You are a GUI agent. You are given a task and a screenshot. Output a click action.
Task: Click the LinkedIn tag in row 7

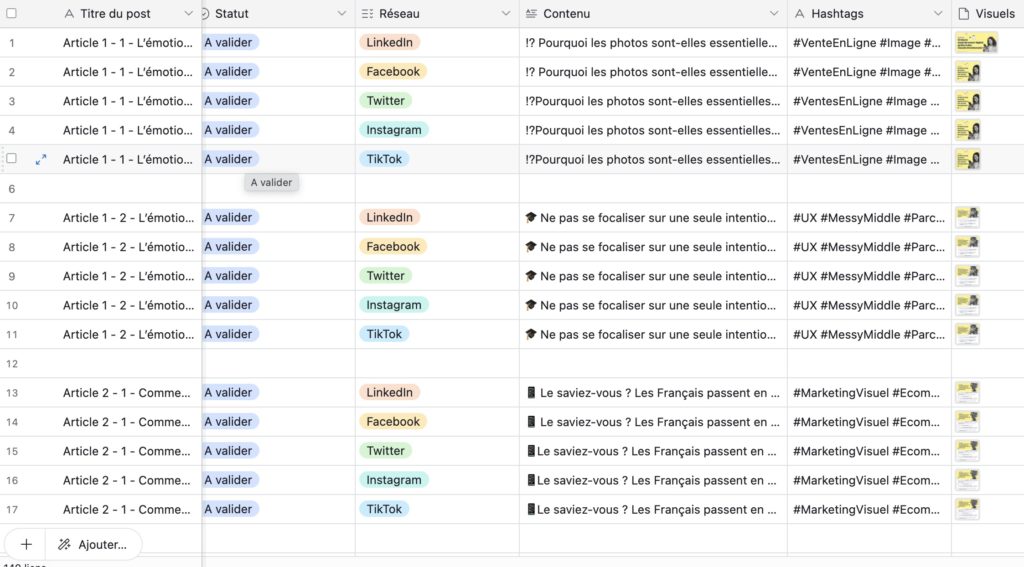click(x=389, y=218)
